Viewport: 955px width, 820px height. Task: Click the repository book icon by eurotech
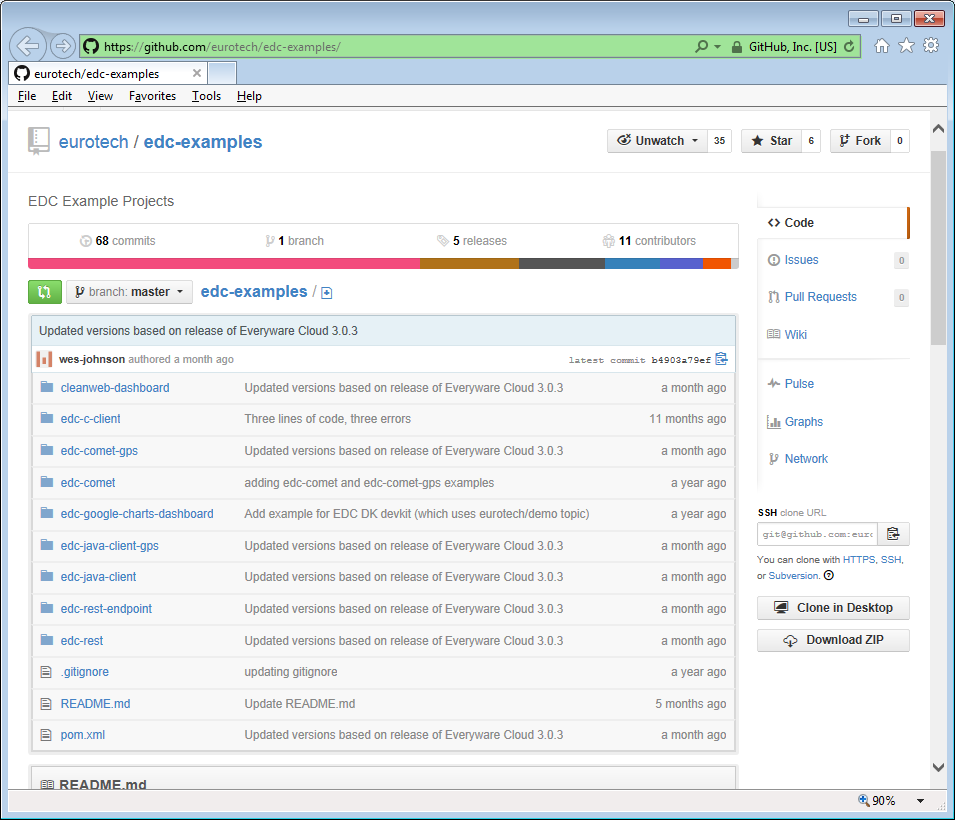click(x=38, y=141)
